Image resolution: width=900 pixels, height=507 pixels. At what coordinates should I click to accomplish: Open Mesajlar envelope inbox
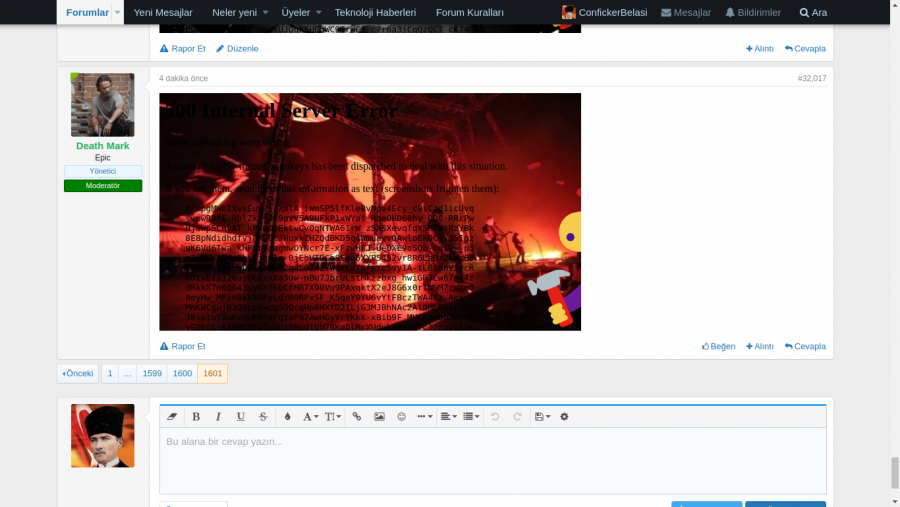pyautogui.click(x=686, y=13)
